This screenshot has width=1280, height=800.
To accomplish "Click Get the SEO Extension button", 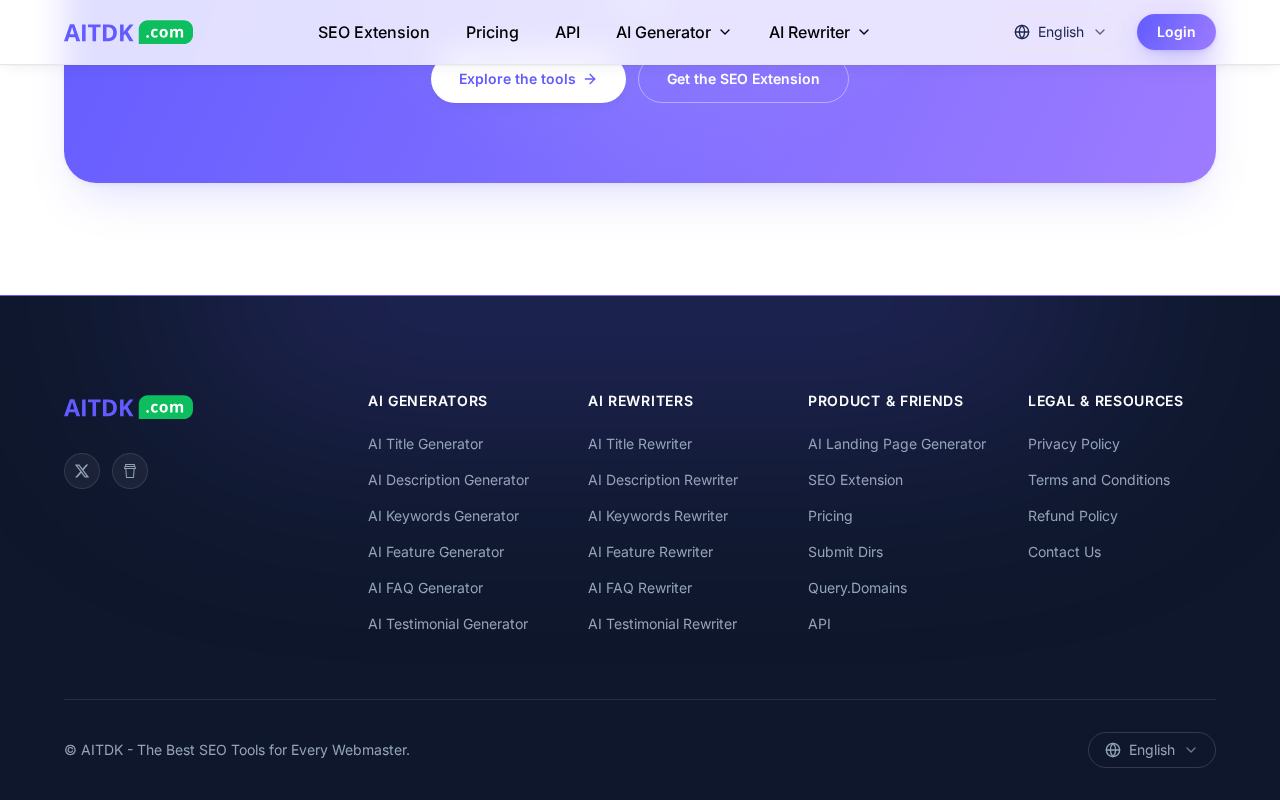I will [x=743, y=79].
